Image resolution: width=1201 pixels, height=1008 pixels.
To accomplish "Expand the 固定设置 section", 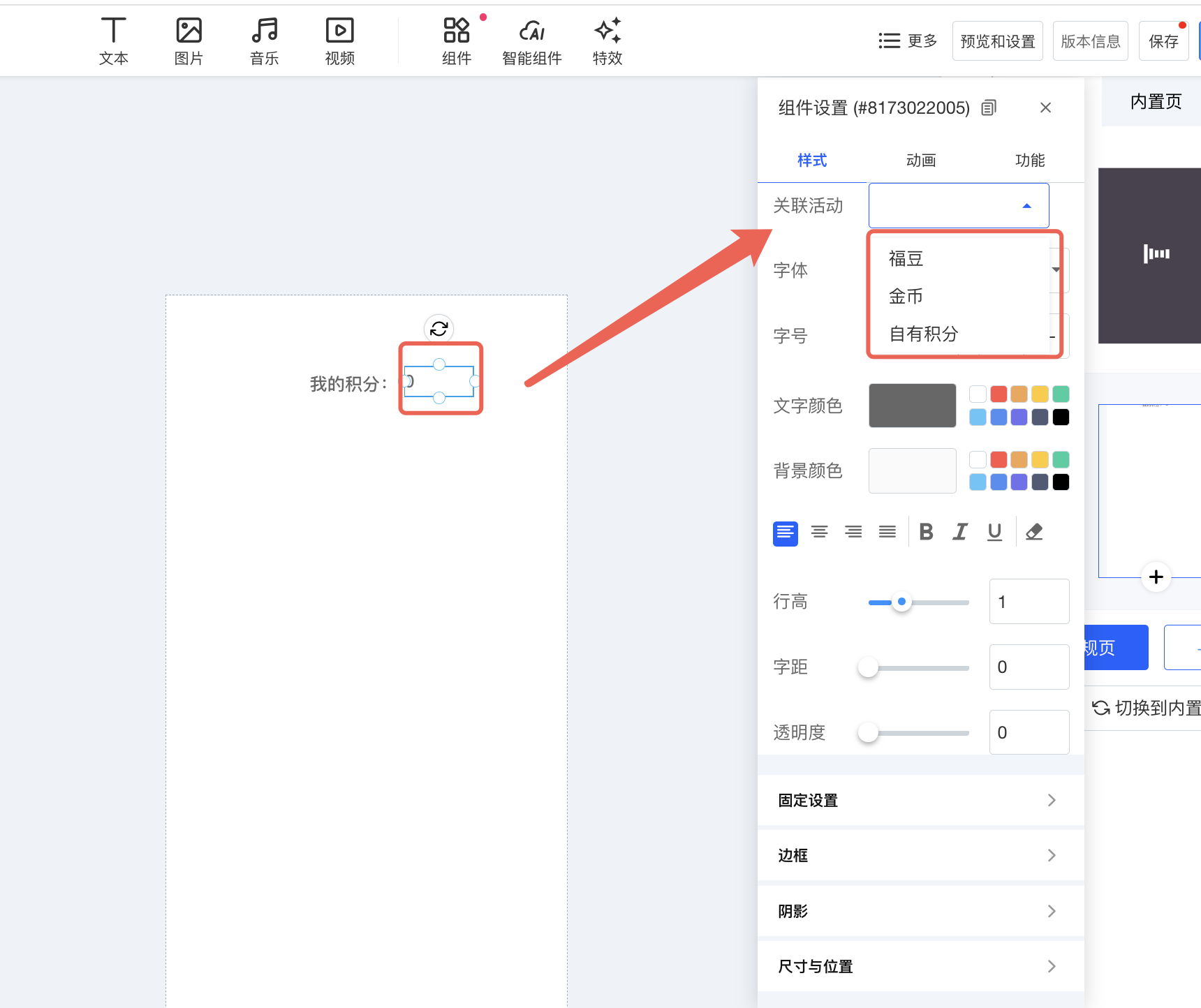I will coord(920,800).
